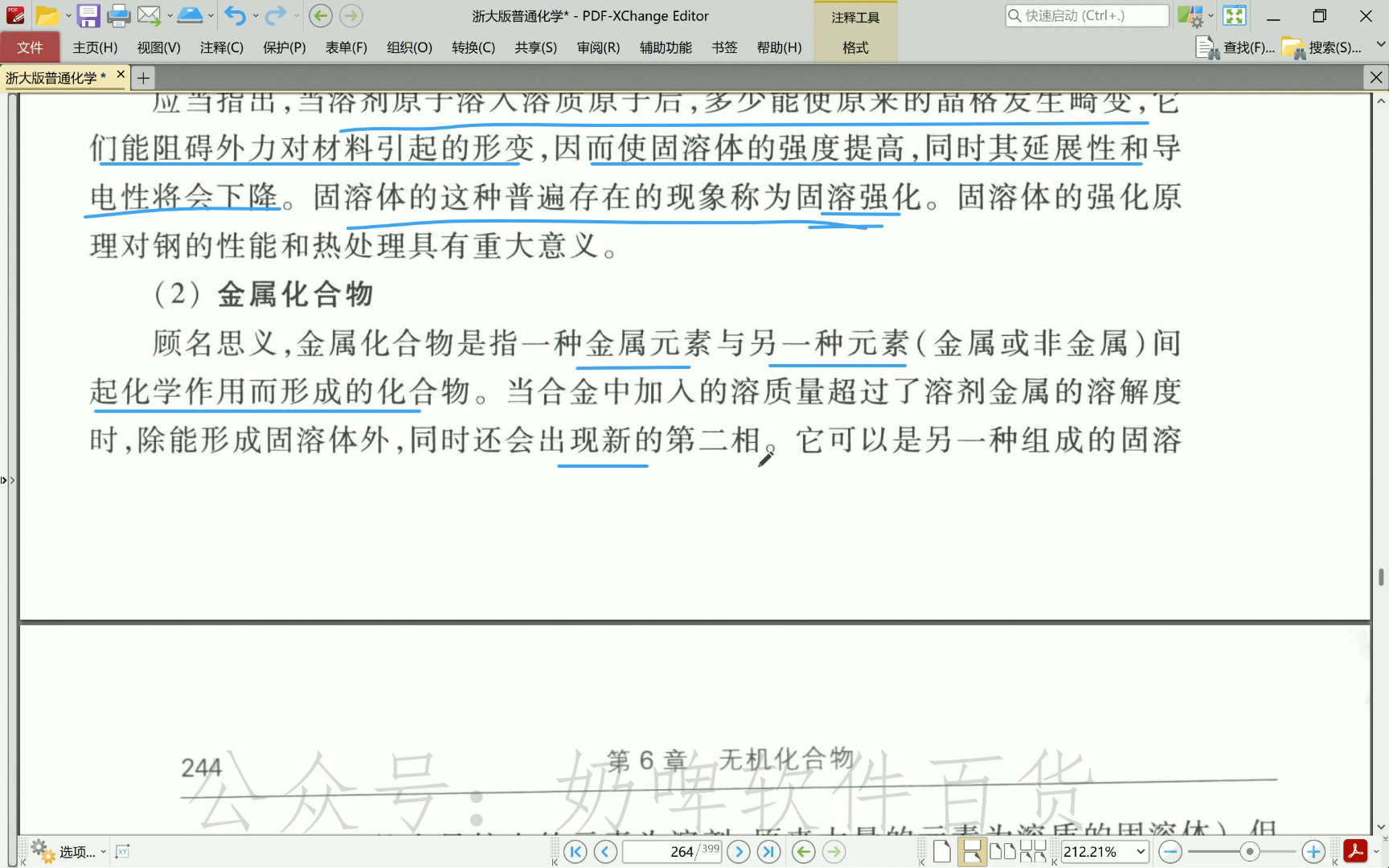This screenshot has width=1389, height=868.
Task: Open the 帮助(H) ribbon tab
Action: [779, 47]
